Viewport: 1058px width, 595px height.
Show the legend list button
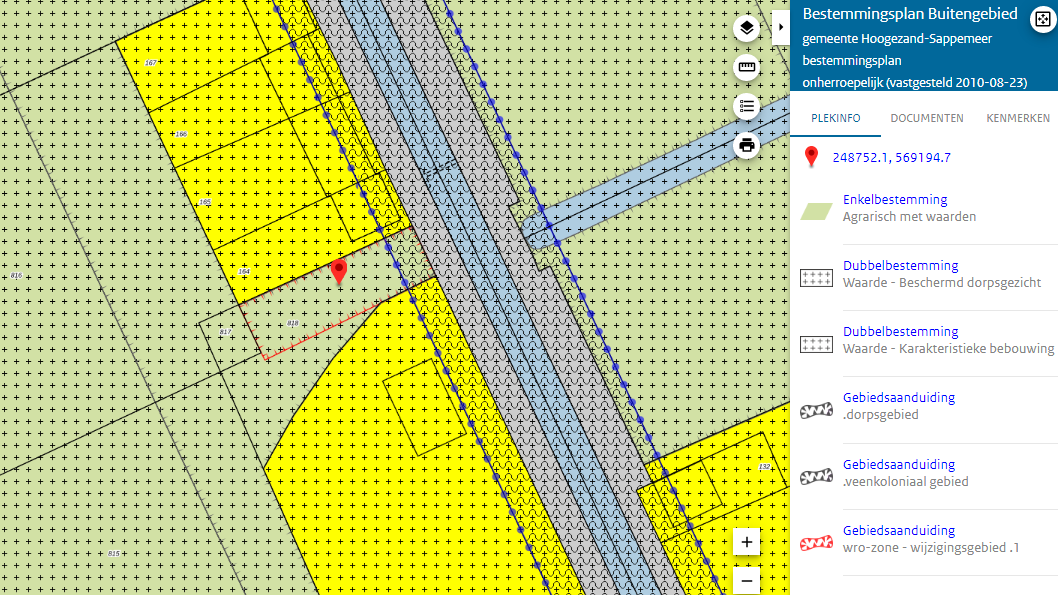coord(746,107)
